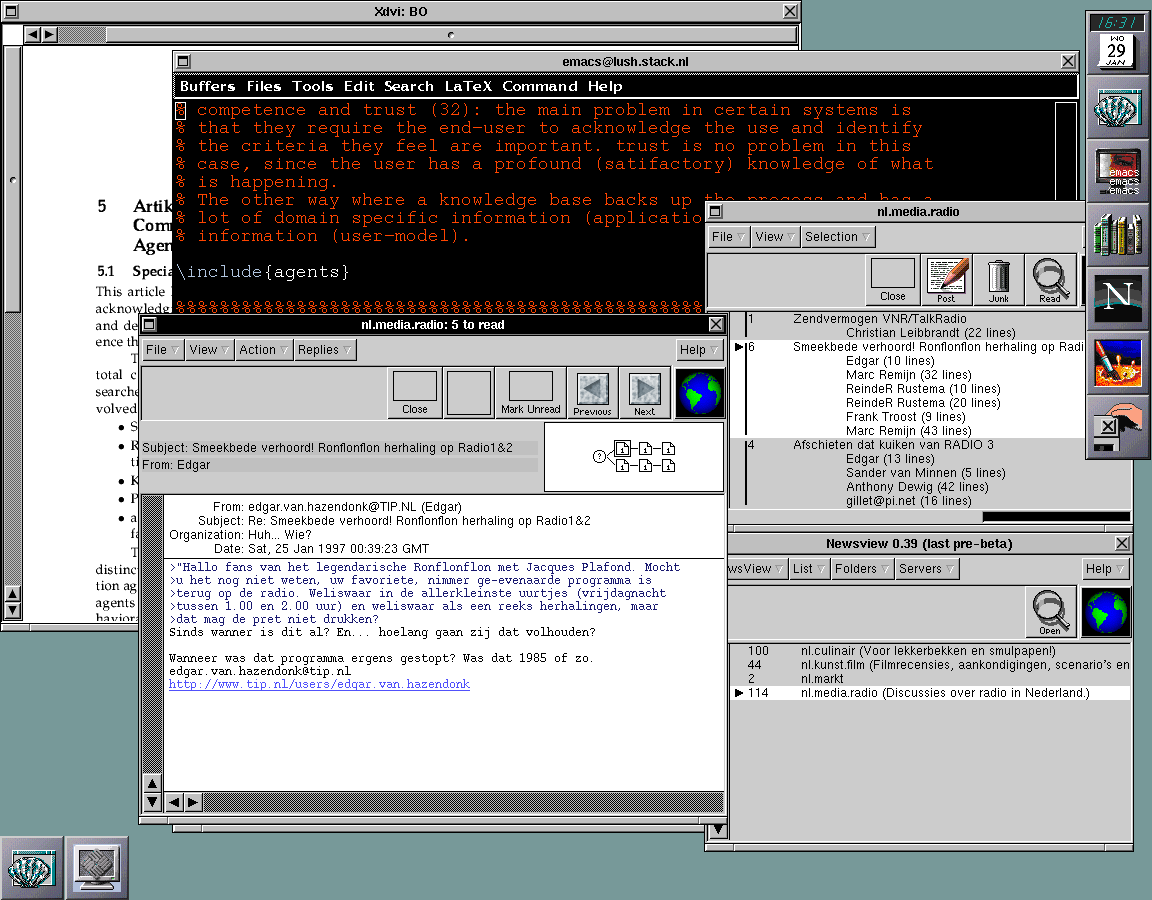
Task: Click the paint brush dock icon
Action: [x=1116, y=361]
